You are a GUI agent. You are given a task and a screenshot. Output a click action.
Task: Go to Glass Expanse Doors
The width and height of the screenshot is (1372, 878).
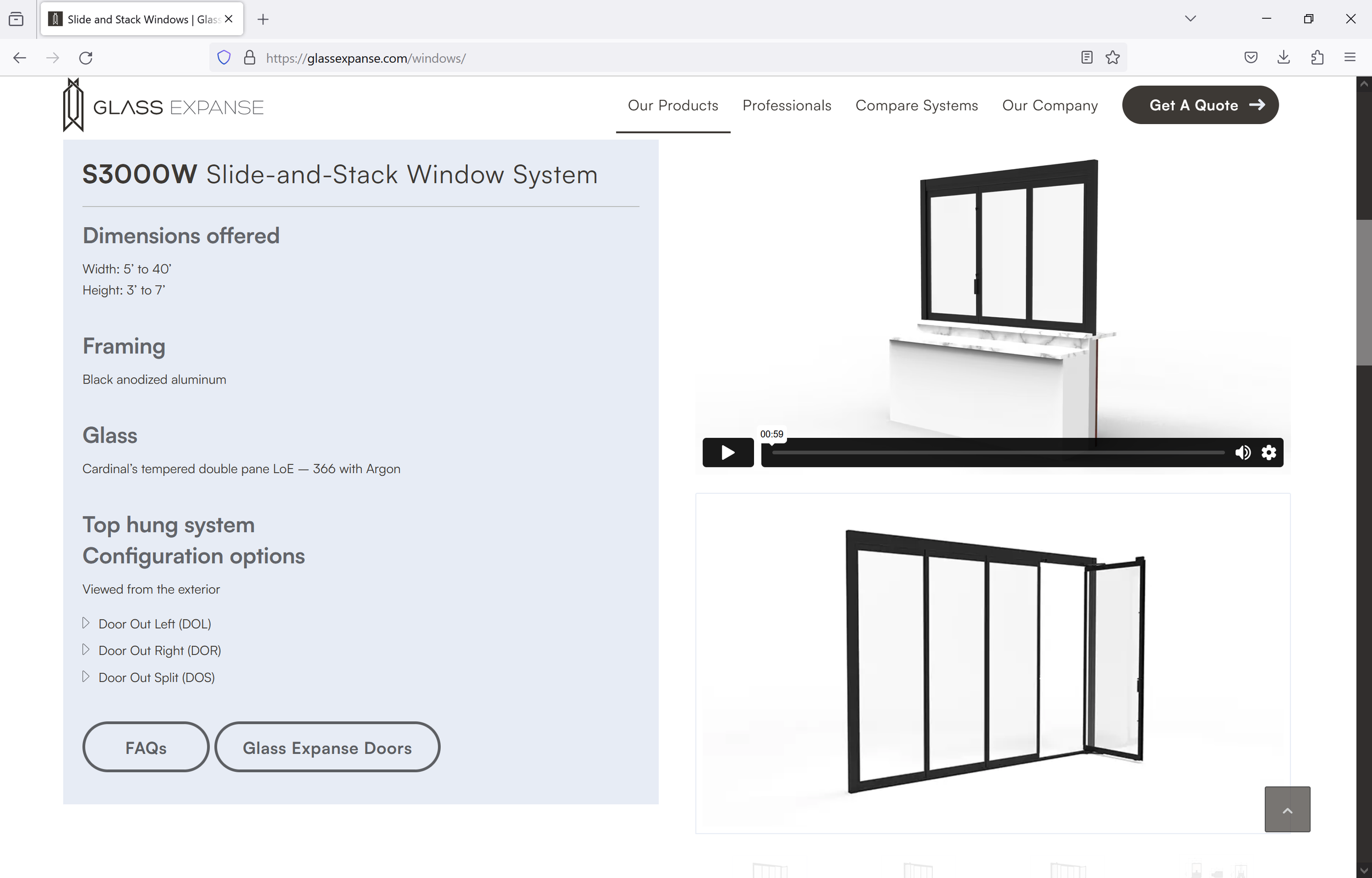[327, 747]
